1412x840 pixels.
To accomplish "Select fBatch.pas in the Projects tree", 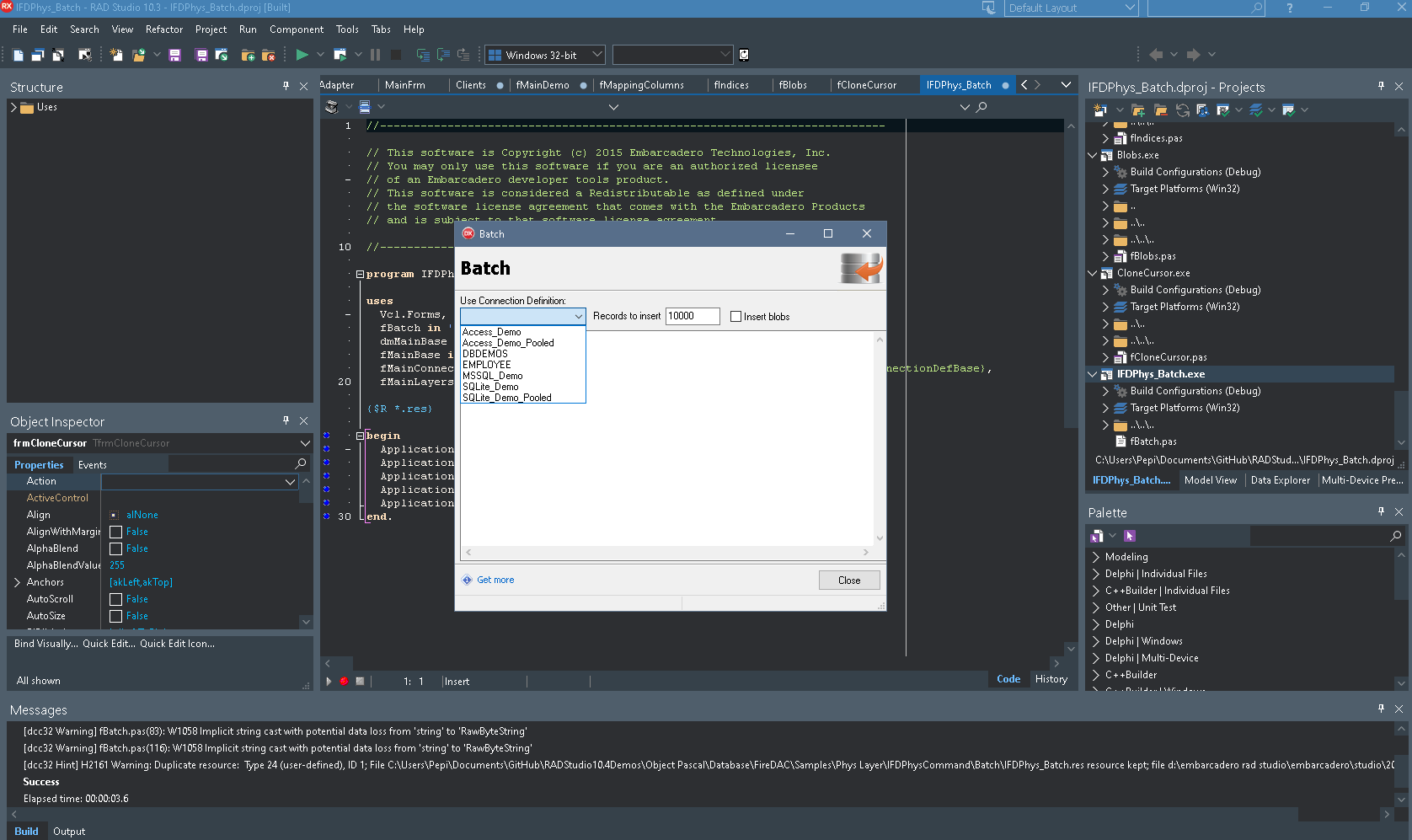I will (1153, 441).
